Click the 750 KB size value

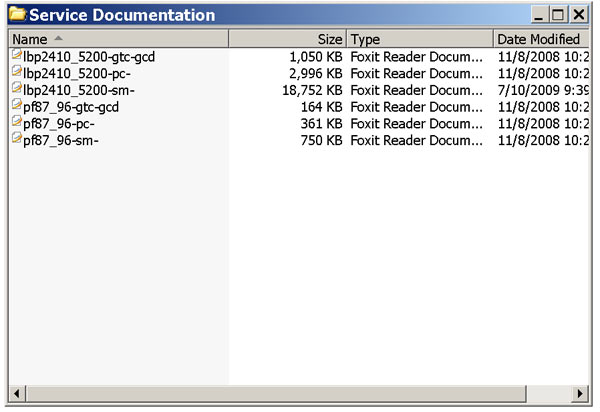tap(321, 140)
